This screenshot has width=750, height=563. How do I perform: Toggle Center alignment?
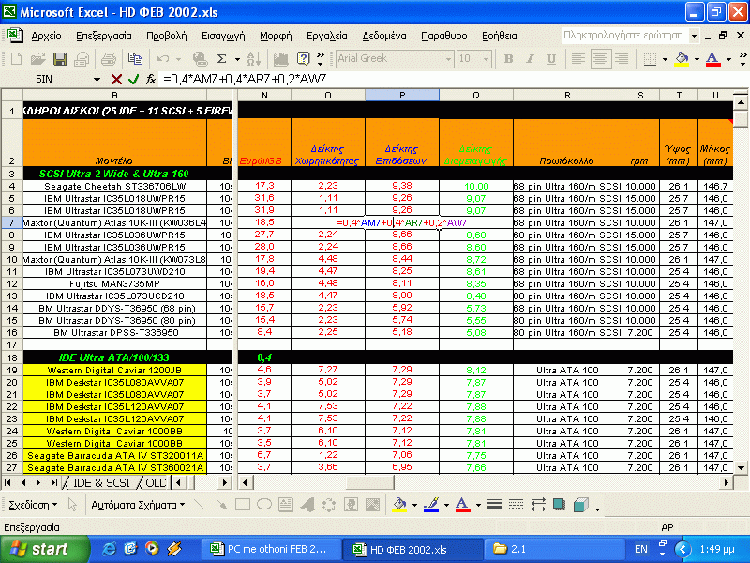pyautogui.click(x=600, y=59)
